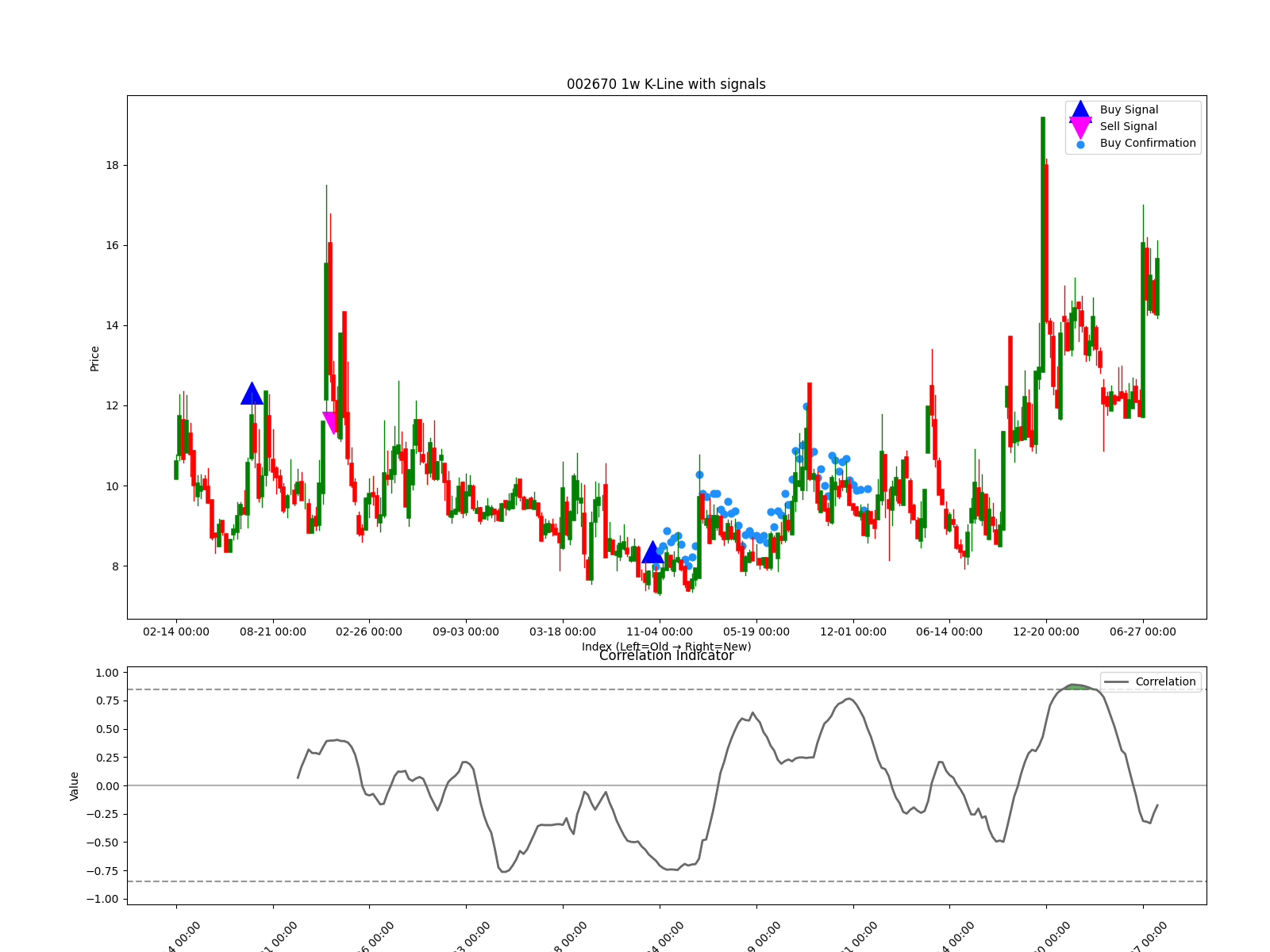Click the '12-20 00:00' date tick label
This screenshot has width=1270, height=952.
(x=1046, y=632)
